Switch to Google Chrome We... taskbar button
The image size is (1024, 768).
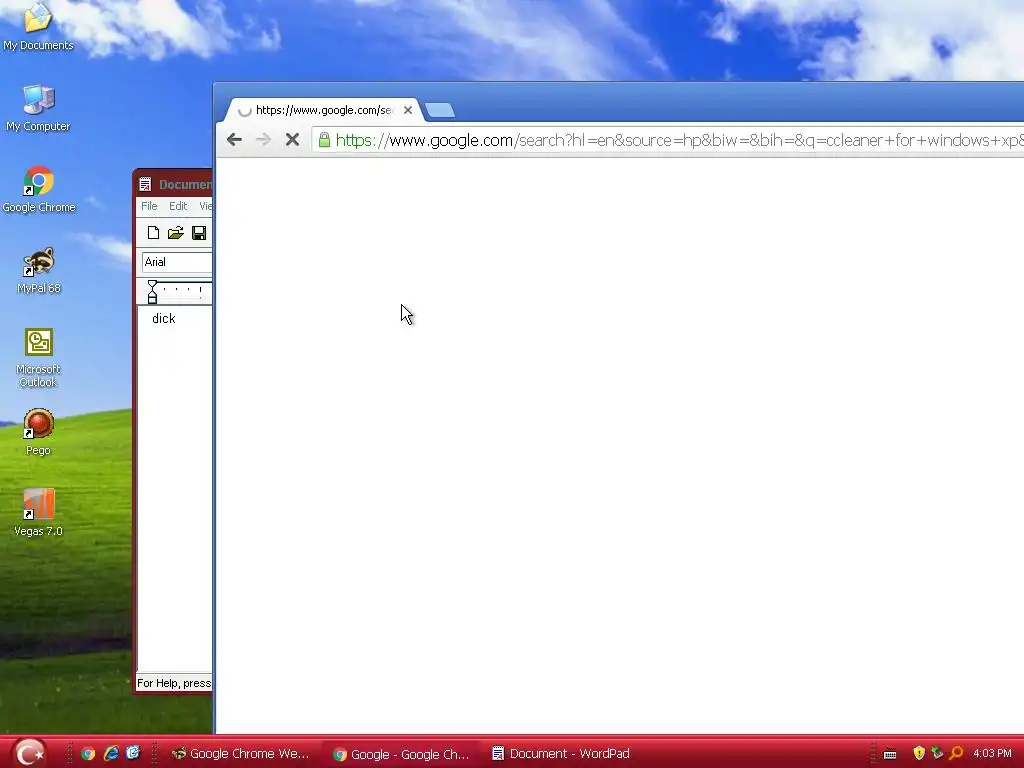coord(240,754)
